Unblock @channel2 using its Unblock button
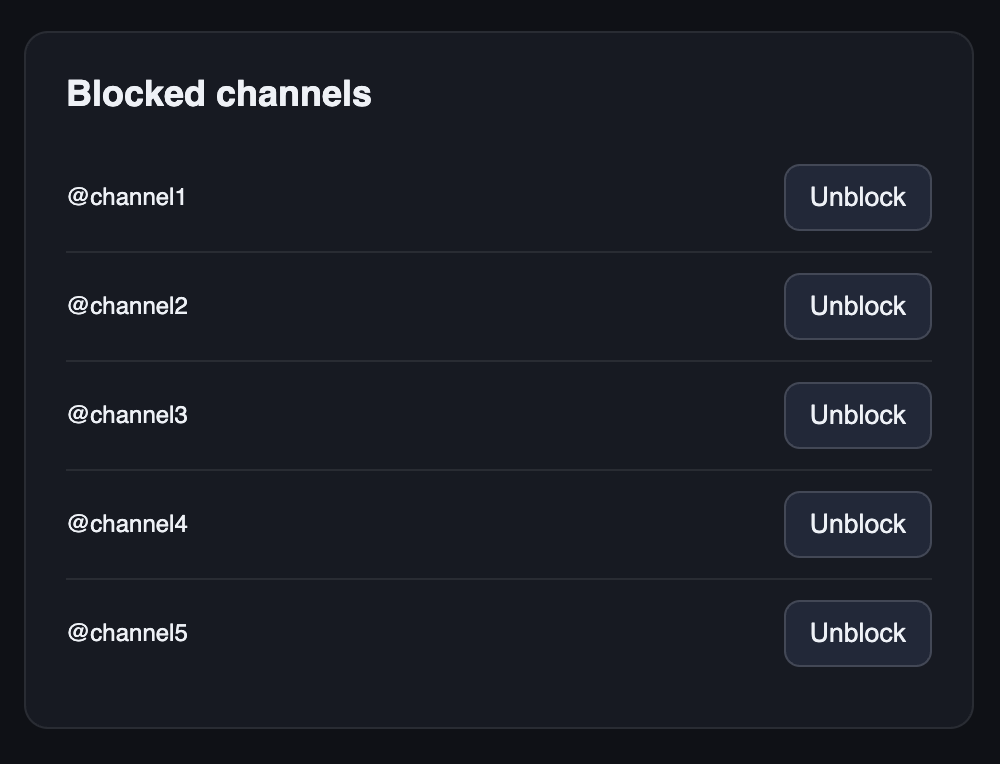Image resolution: width=1000 pixels, height=764 pixels. [857, 306]
